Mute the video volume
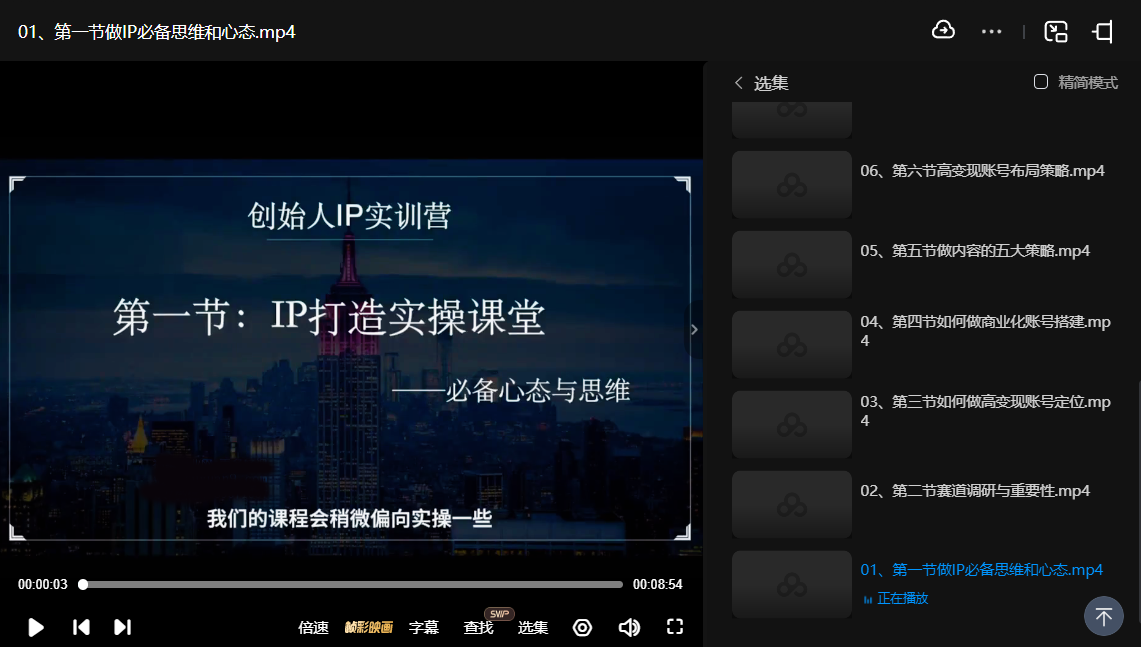The width and height of the screenshot is (1141, 647). 629,627
